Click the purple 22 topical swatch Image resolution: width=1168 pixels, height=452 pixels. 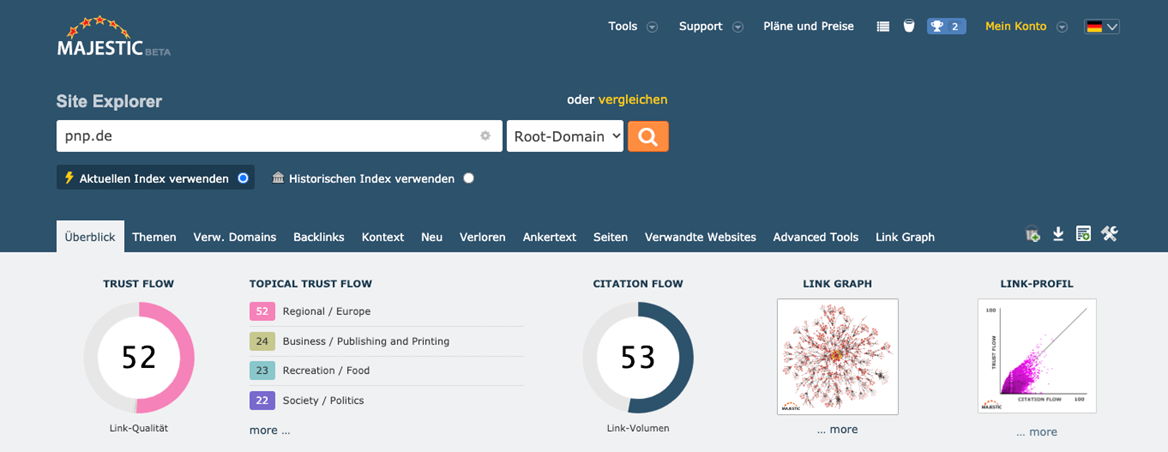[x=262, y=400]
